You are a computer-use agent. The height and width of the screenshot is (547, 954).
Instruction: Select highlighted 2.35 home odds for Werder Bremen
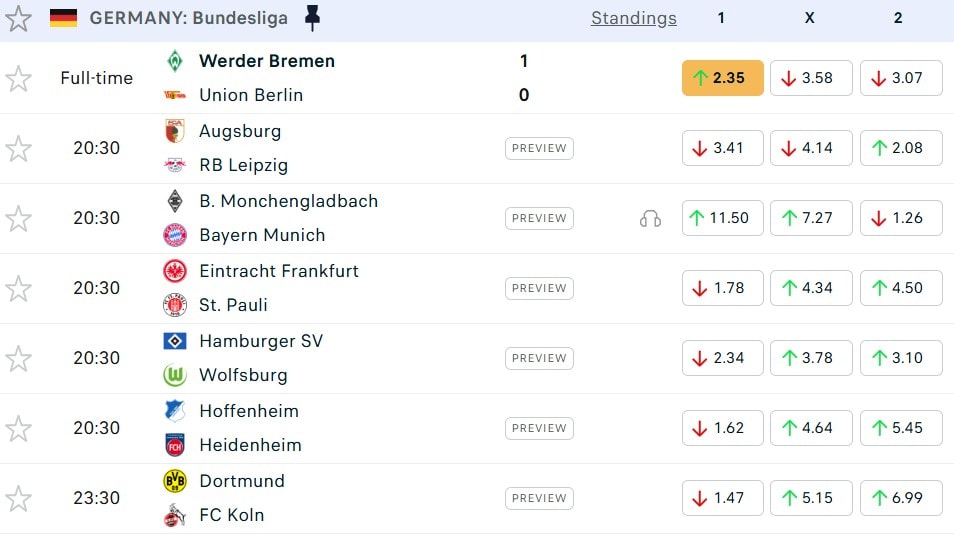point(722,78)
